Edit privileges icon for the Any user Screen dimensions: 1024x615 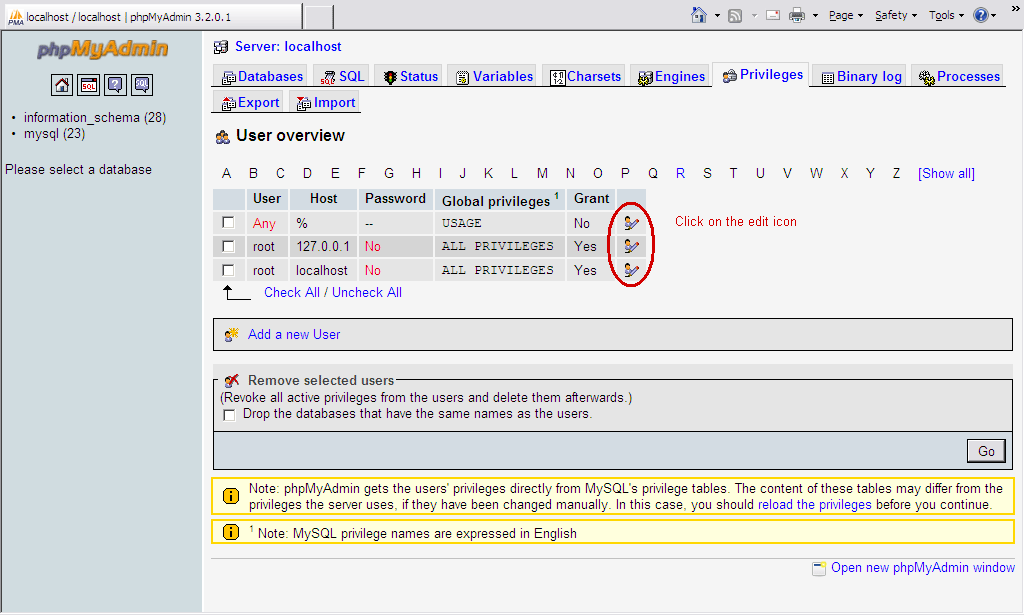[631, 223]
